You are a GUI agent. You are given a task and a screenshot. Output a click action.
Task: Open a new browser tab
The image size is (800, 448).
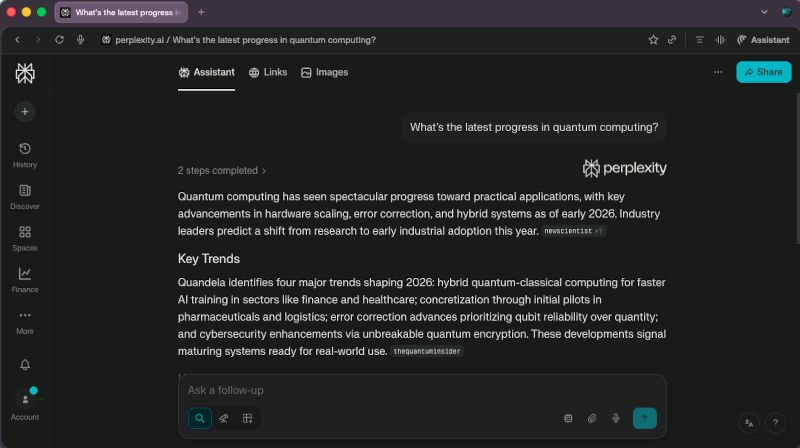(201, 12)
